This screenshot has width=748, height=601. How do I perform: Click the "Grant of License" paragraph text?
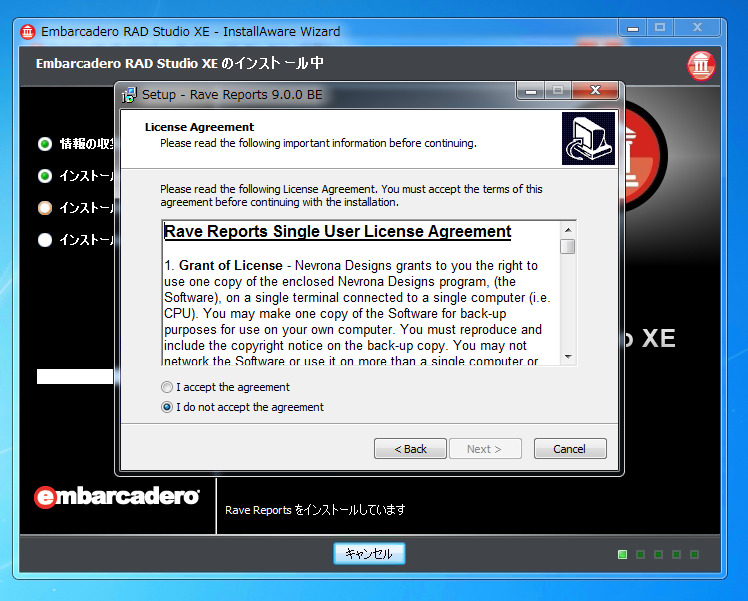tap(357, 313)
